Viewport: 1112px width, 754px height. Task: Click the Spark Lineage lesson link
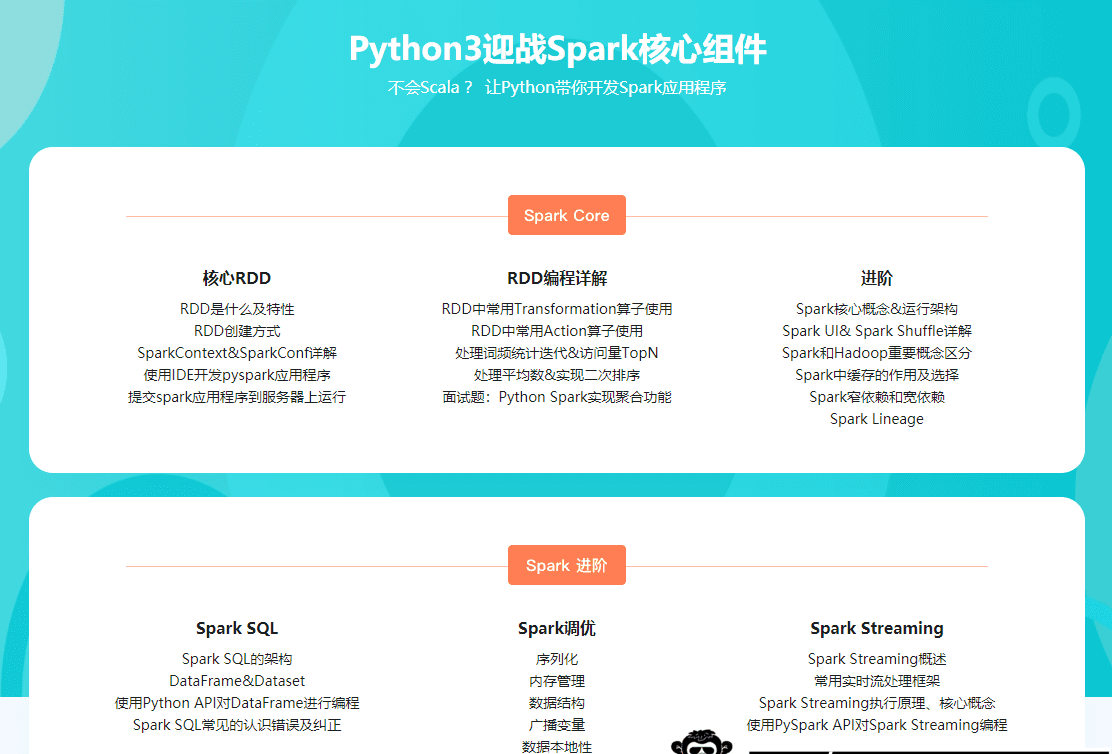click(x=877, y=419)
